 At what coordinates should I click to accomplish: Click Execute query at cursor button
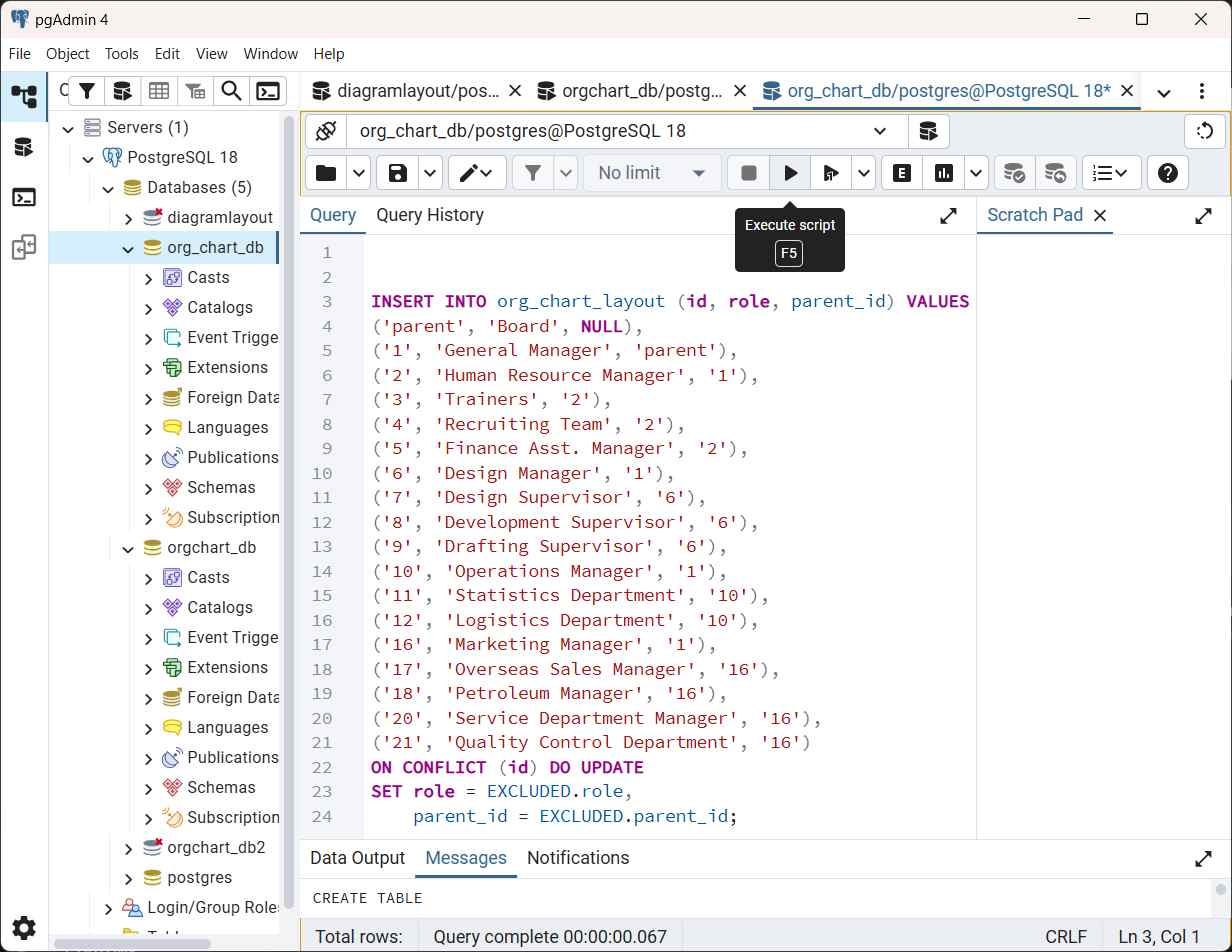pos(831,173)
